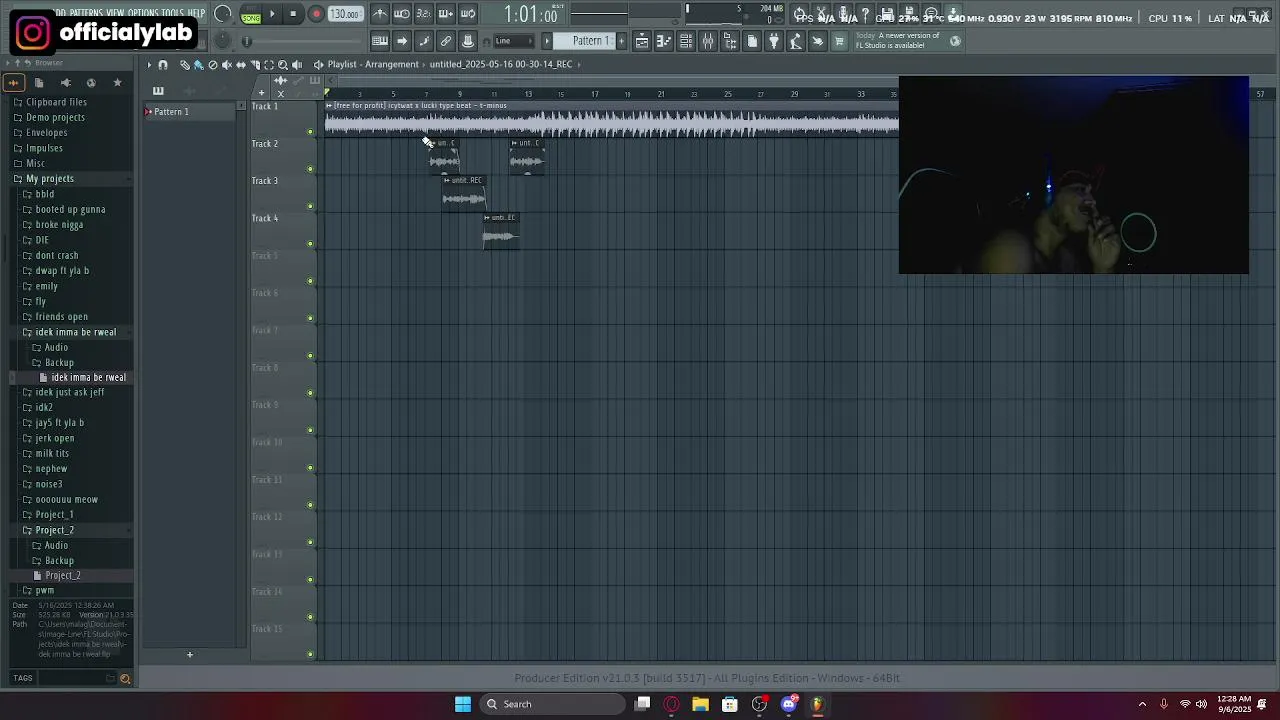Viewport: 1280px width, 720px height.
Task: Open the 'ooouuuu meow' project folder
Action: click(66, 500)
